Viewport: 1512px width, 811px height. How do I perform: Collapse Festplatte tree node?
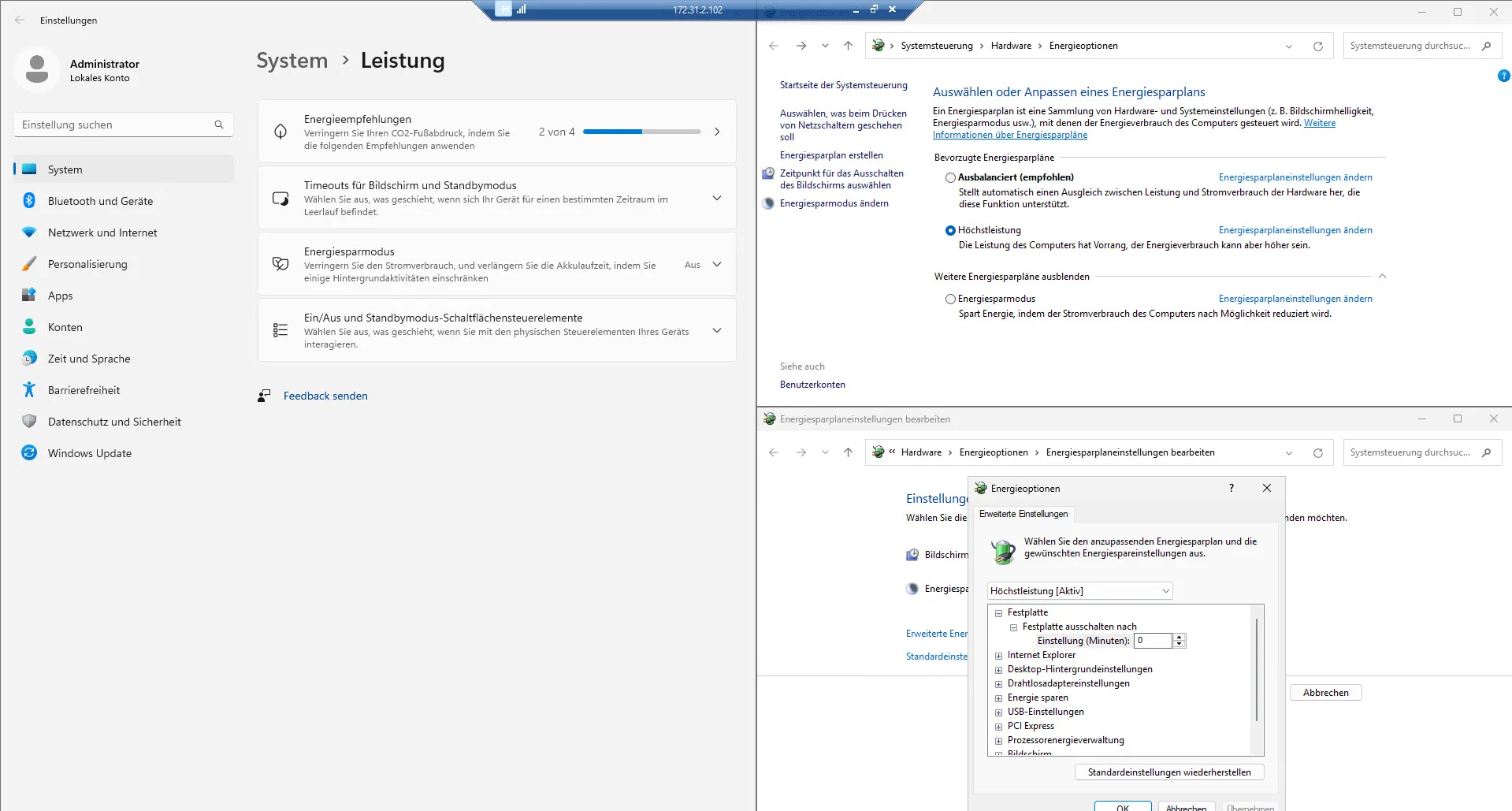pos(998,612)
